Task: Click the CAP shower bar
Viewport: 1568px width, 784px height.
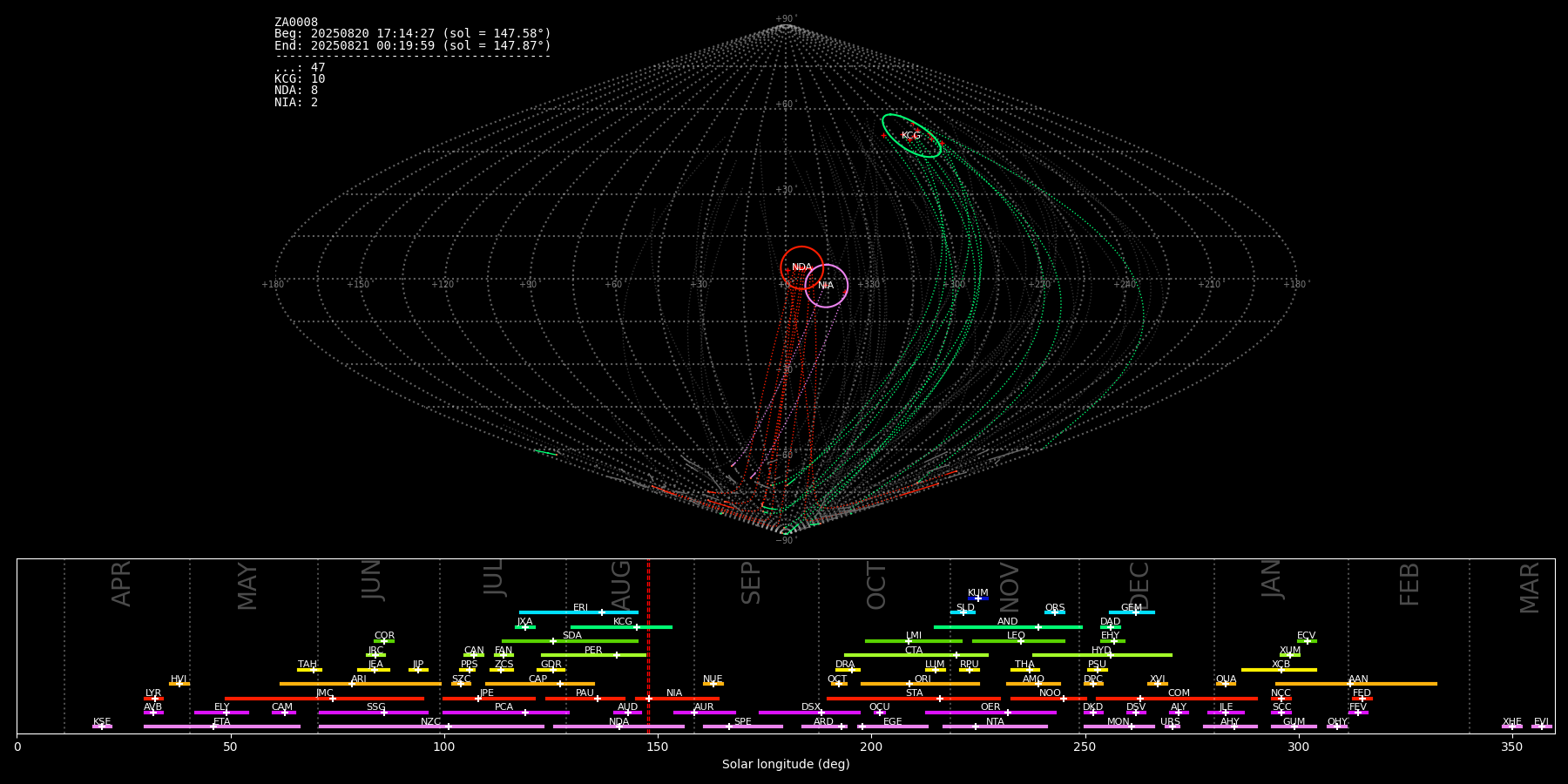Action: tap(540, 684)
